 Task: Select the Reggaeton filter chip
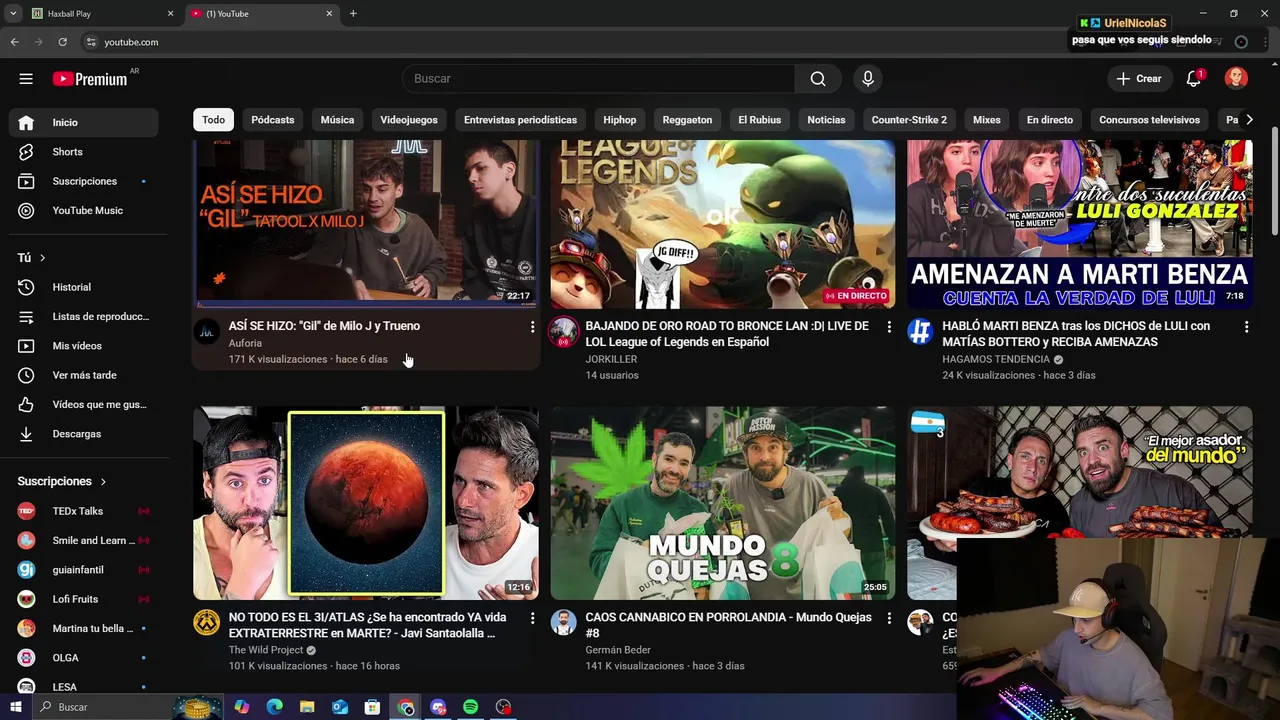687,120
